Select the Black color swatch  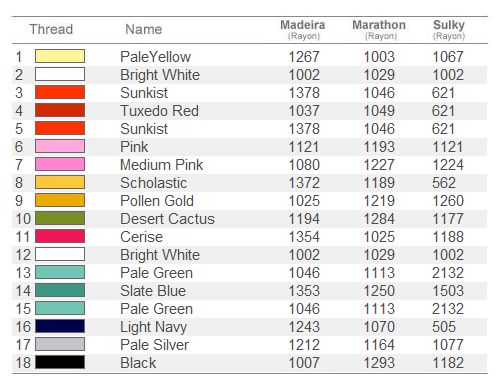point(60,362)
